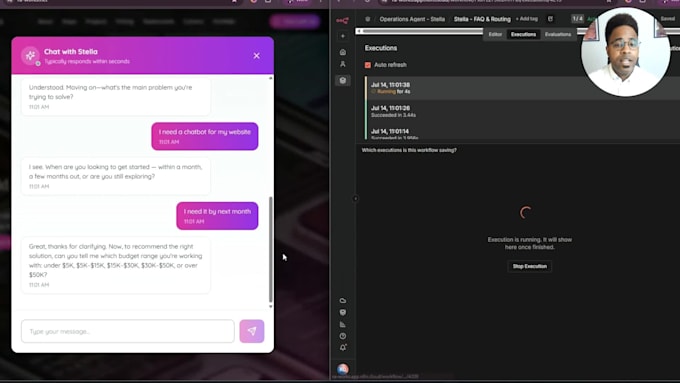The image size is (680, 383).
Task: Open the shield-shaped icon in n8n sidebar
Action: coord(343,312)
